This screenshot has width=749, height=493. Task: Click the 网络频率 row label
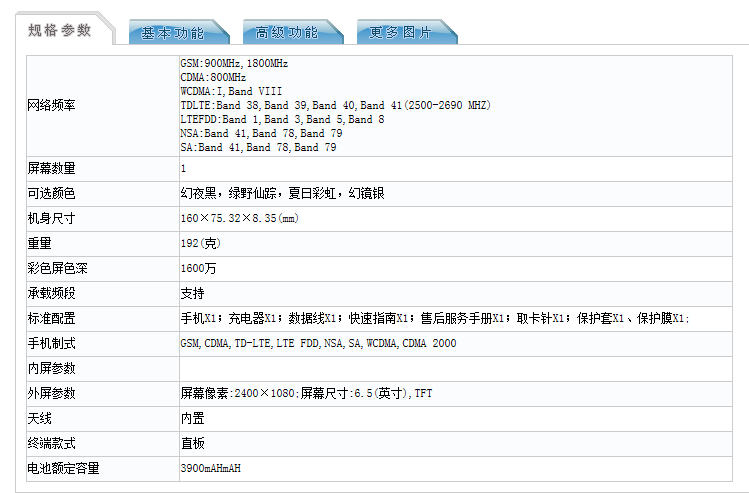[x=52, y=105]
